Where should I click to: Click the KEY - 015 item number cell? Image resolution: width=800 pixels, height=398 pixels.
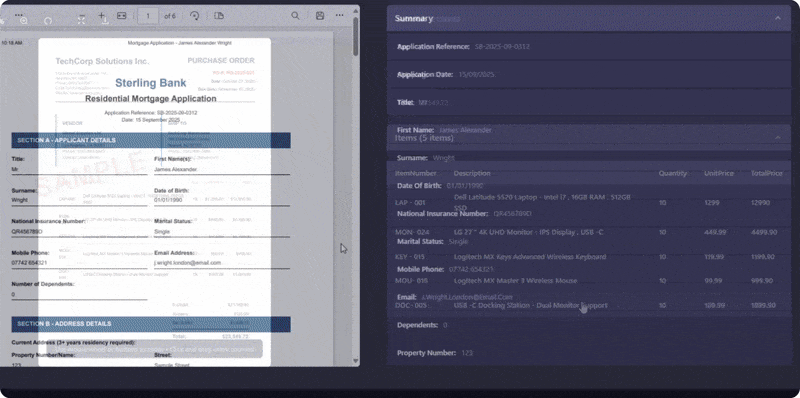(410, 257)
